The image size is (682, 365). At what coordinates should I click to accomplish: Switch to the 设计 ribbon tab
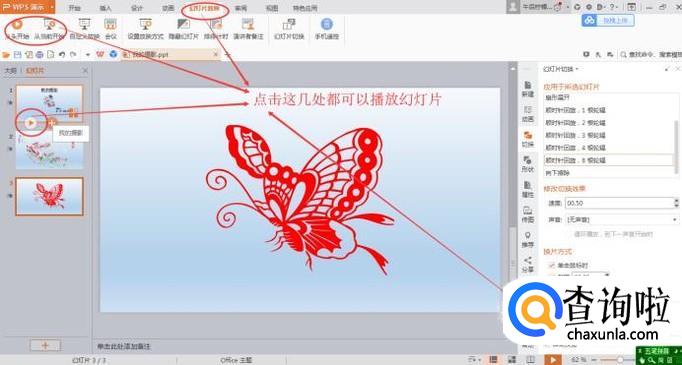coord(137,8)
